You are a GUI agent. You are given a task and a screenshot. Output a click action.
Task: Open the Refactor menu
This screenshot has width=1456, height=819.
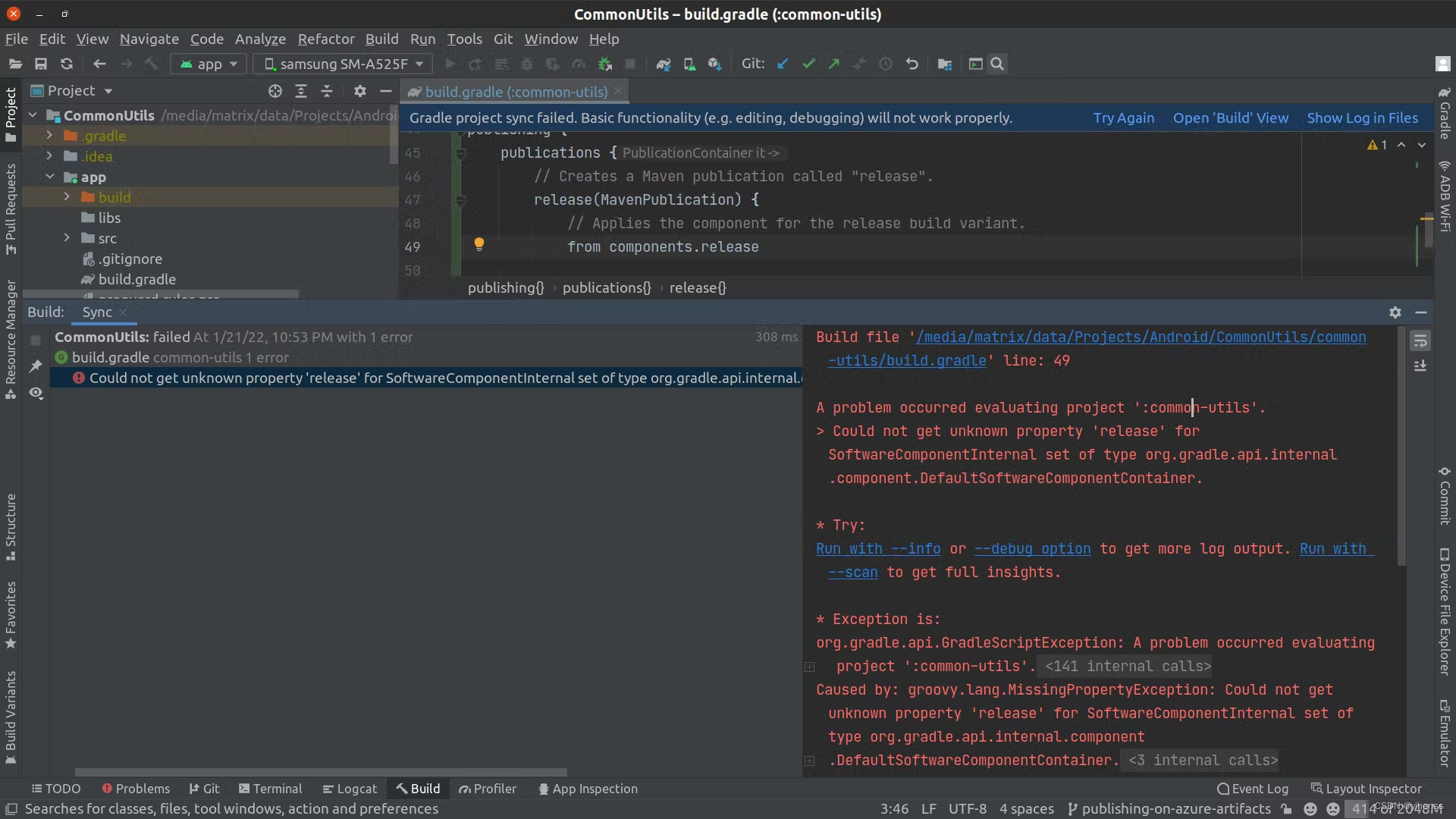click(x=326, y=39)
